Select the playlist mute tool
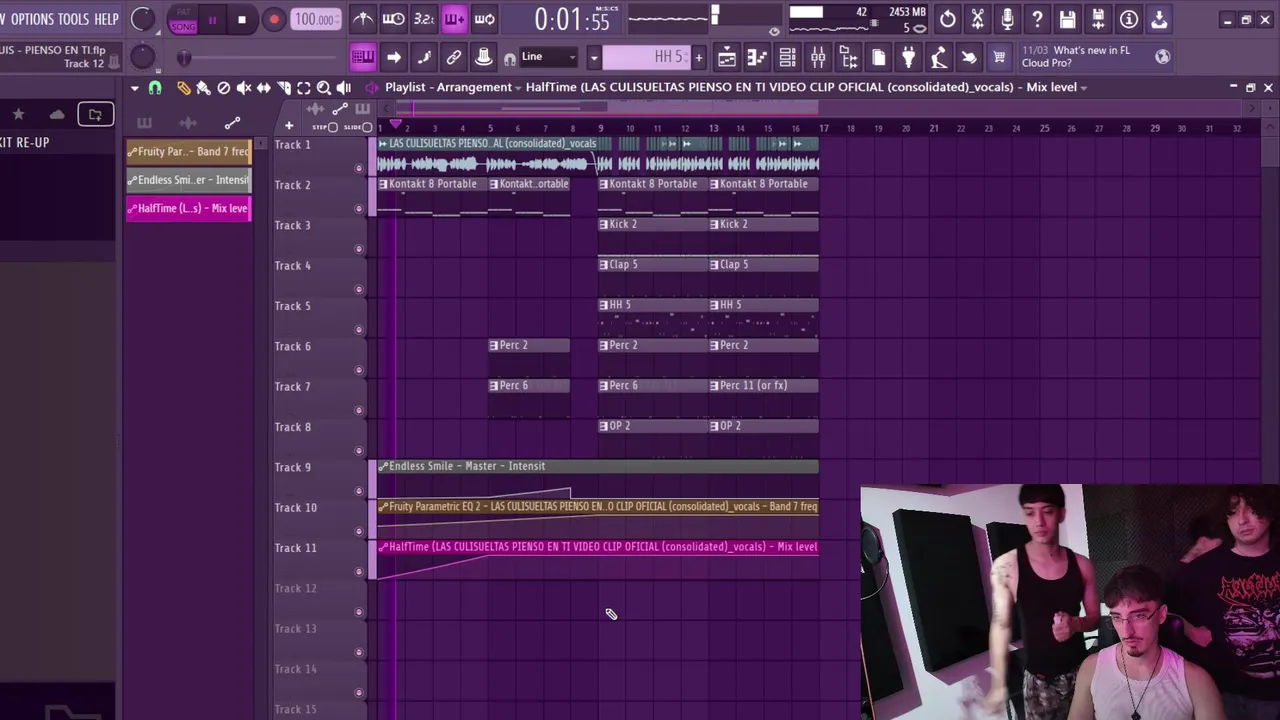1280x720 pixels. click(244, 88)
